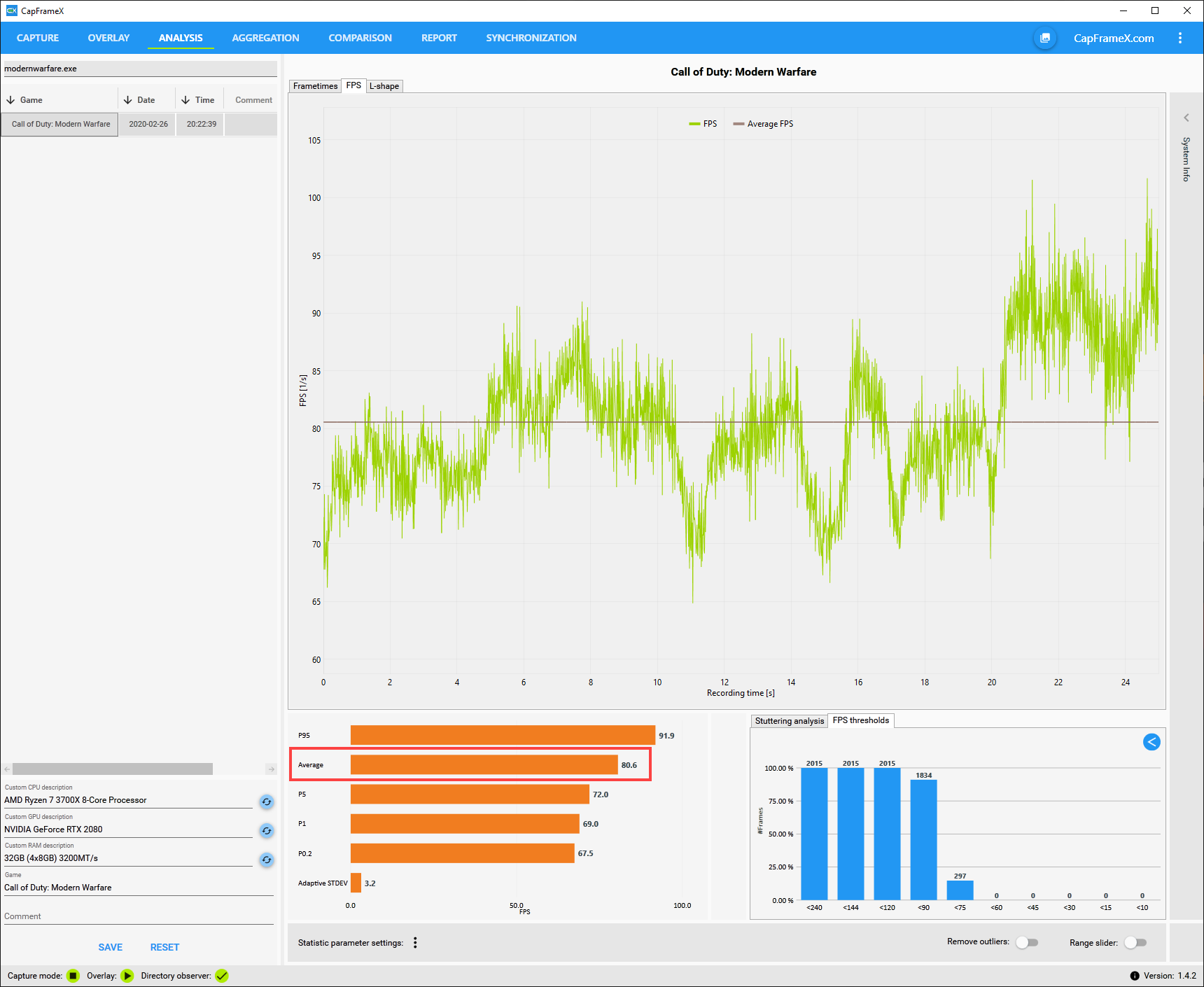1204x987 pixels.
Task: Click the P95 bar showing 91.9
Action: [x=503, y=735]
